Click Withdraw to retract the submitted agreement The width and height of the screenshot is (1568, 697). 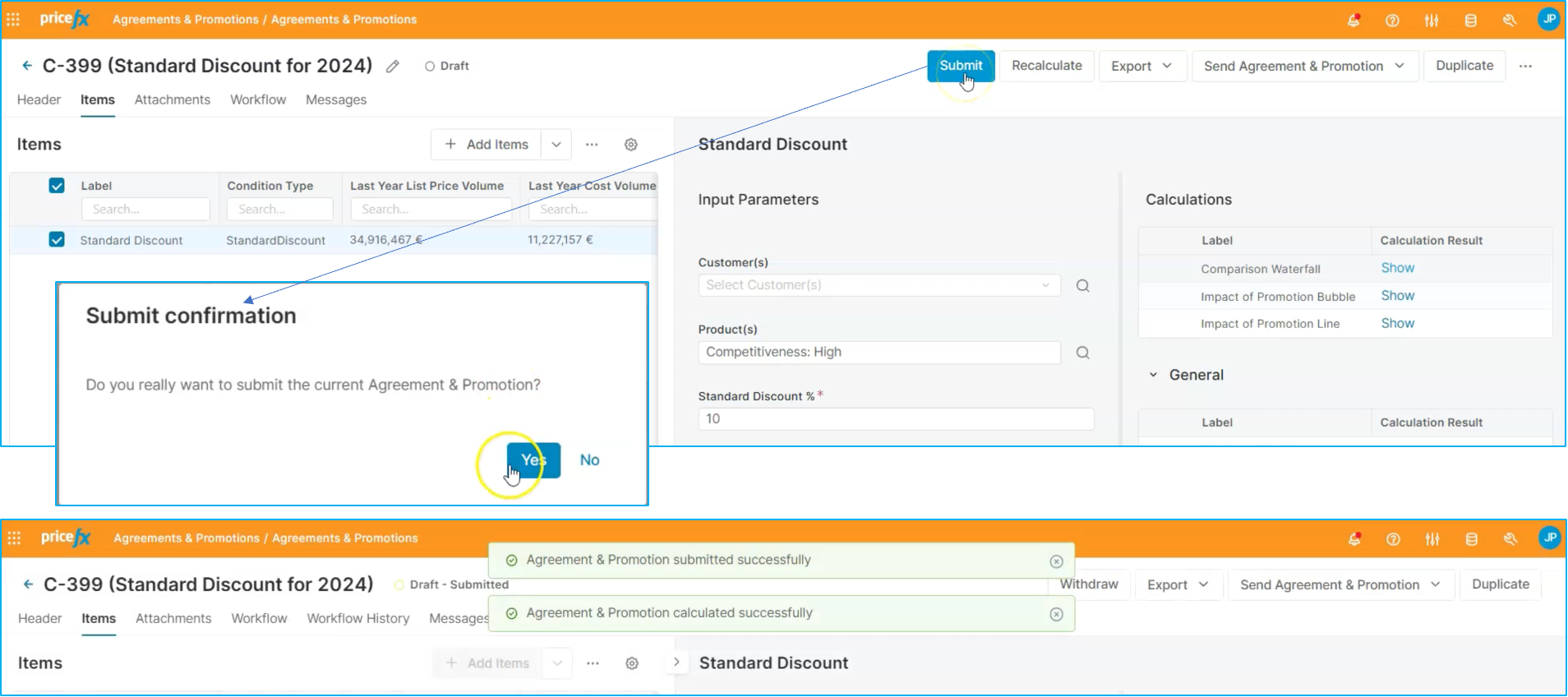(x=1089, y=584)
